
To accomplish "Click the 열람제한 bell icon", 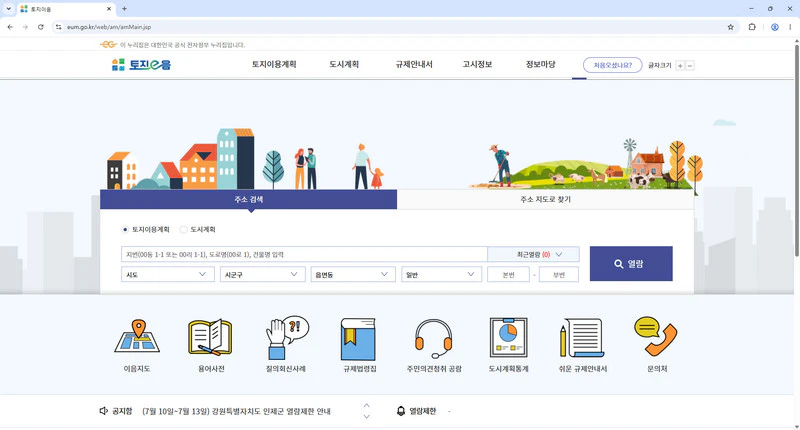I will (x=401, y=411).
